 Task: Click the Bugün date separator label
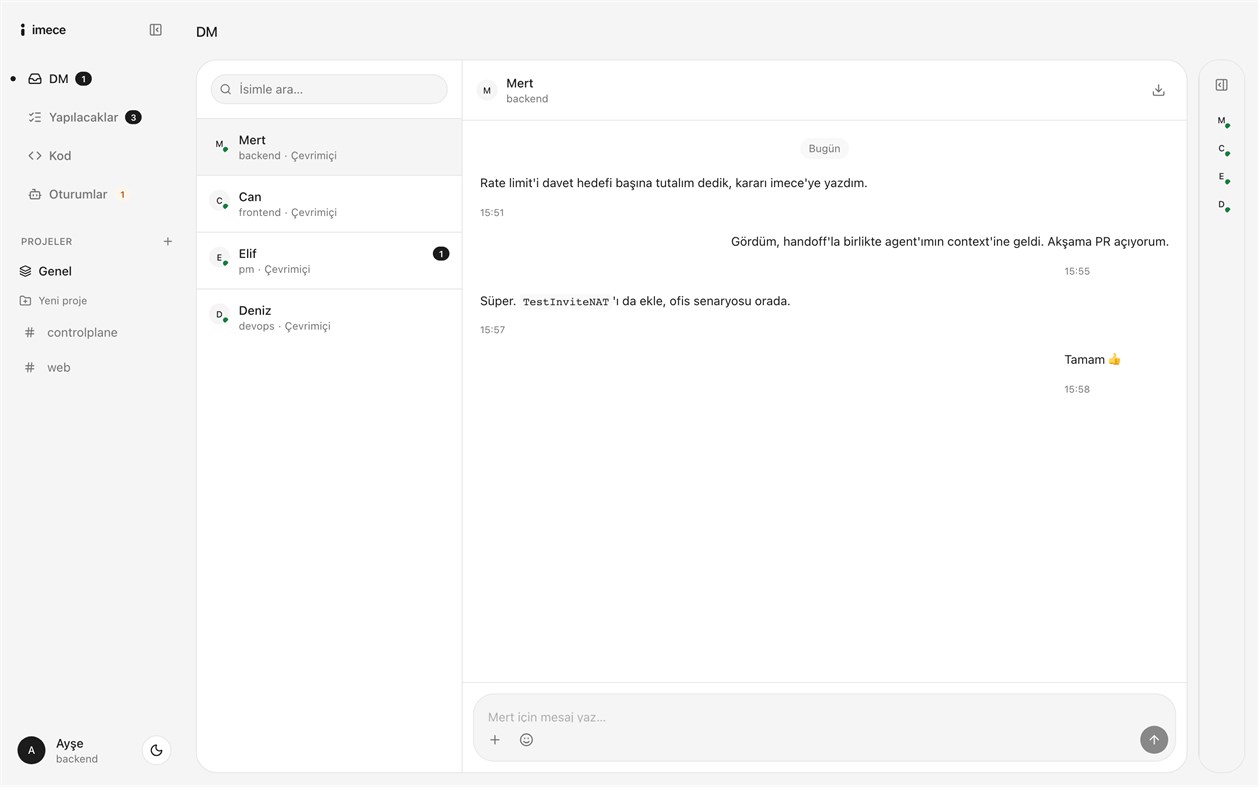[x=824, y=148]
